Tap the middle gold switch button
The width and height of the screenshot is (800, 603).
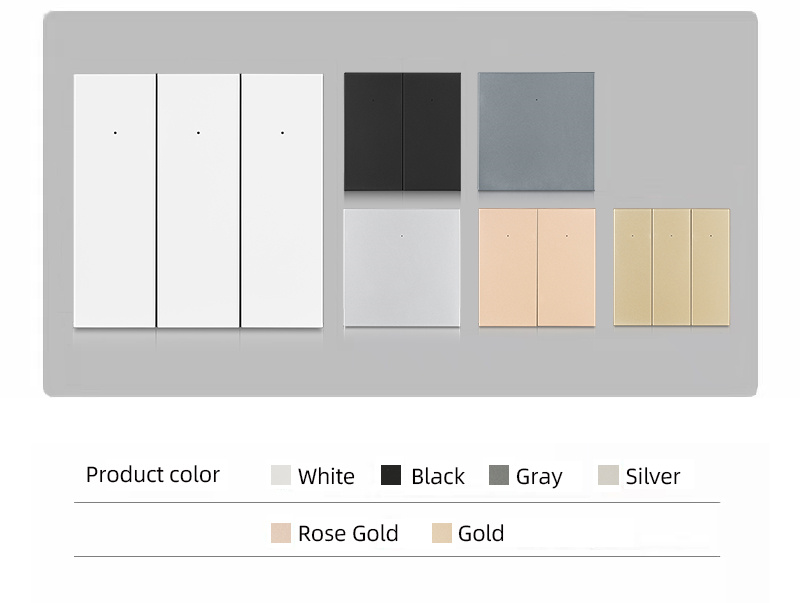pos(671,267)
